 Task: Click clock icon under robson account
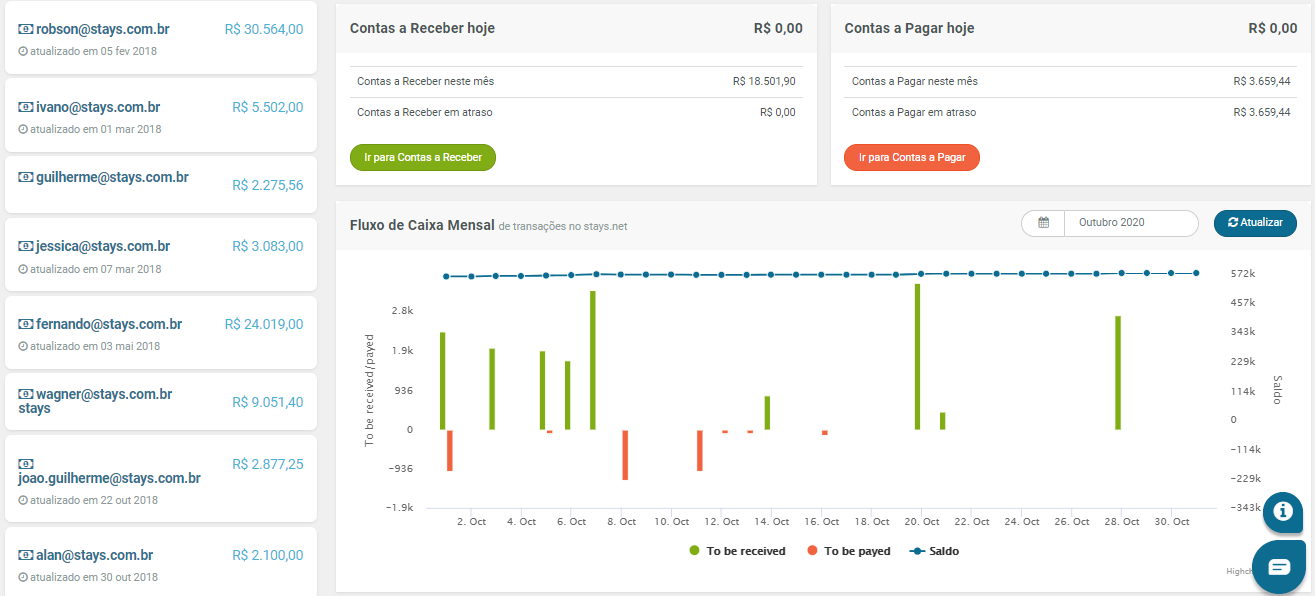(23, 51)
